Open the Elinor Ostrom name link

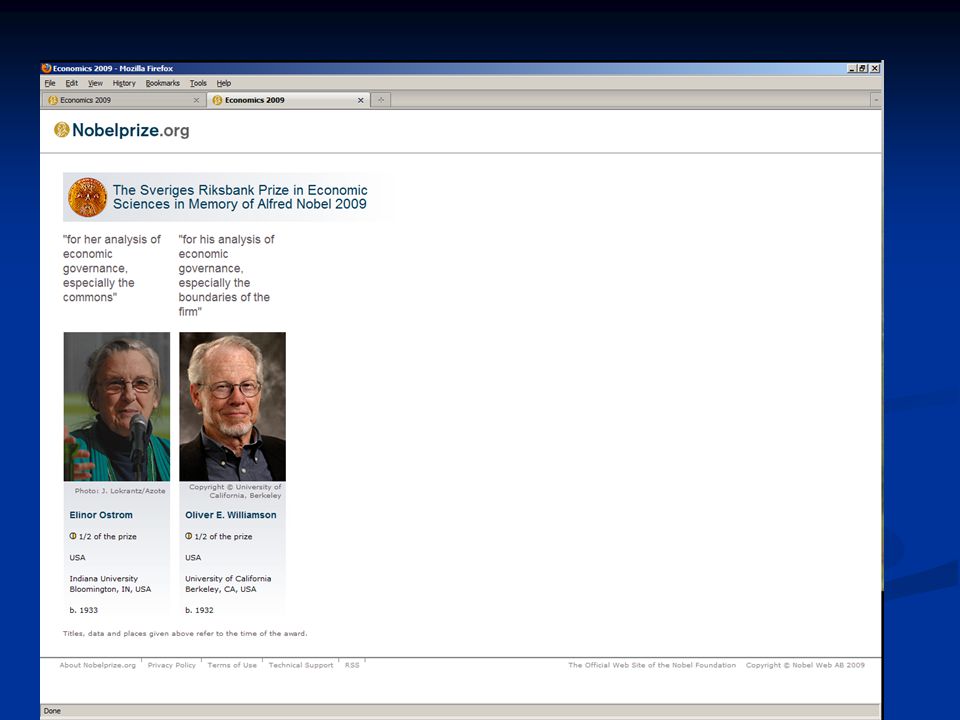pos(101,515)
